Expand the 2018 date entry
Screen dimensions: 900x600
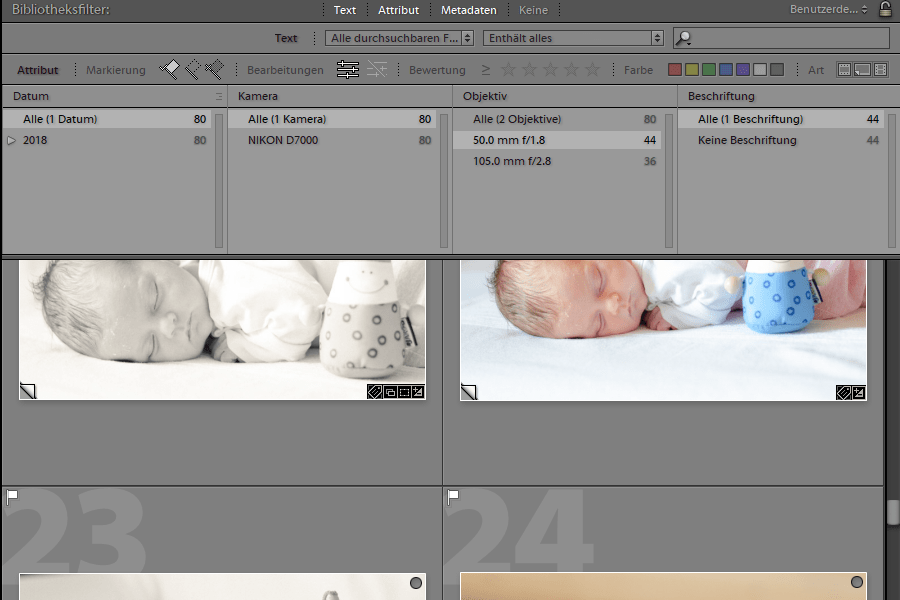coord(12,141)
